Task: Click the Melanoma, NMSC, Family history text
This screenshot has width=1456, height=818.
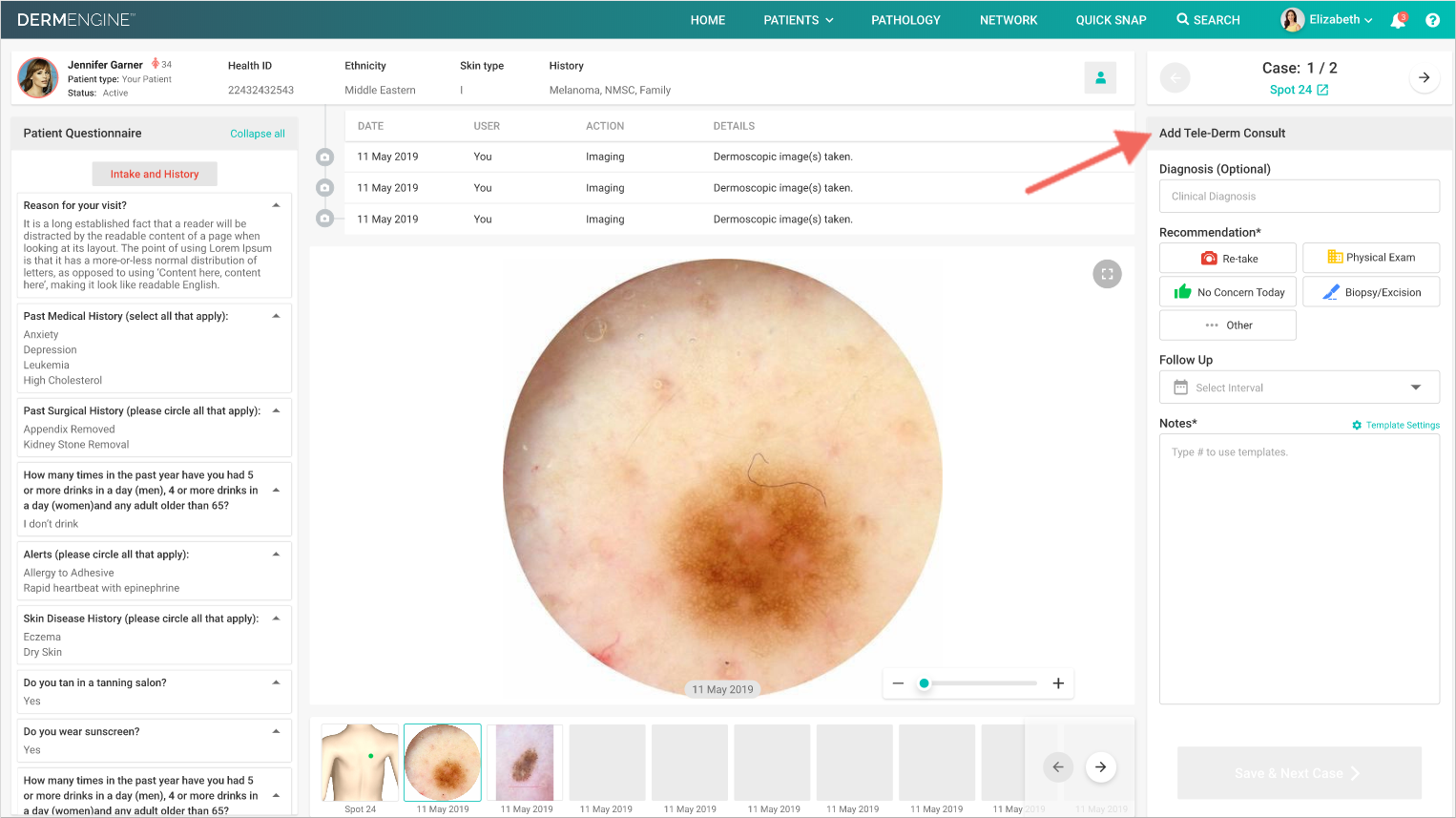Action: click(610, 91)
